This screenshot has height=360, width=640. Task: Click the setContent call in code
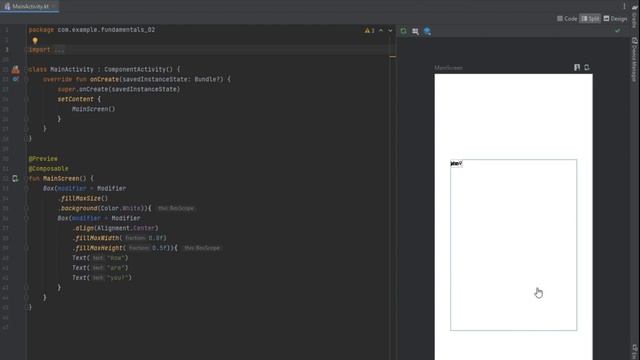coord(76,99)
